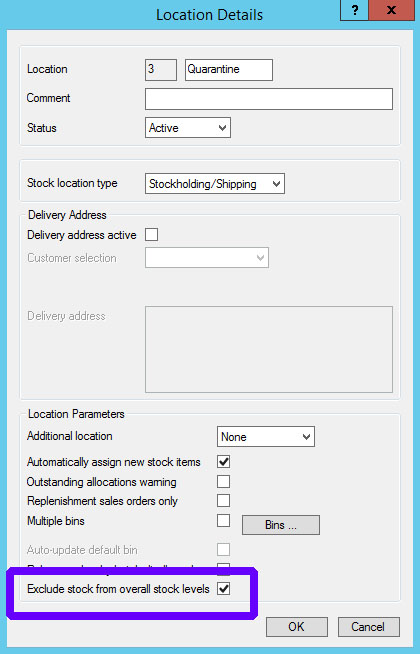The height and width of the screenshot is (654, 420).
Task: Click the location number field
Action: 161,70
